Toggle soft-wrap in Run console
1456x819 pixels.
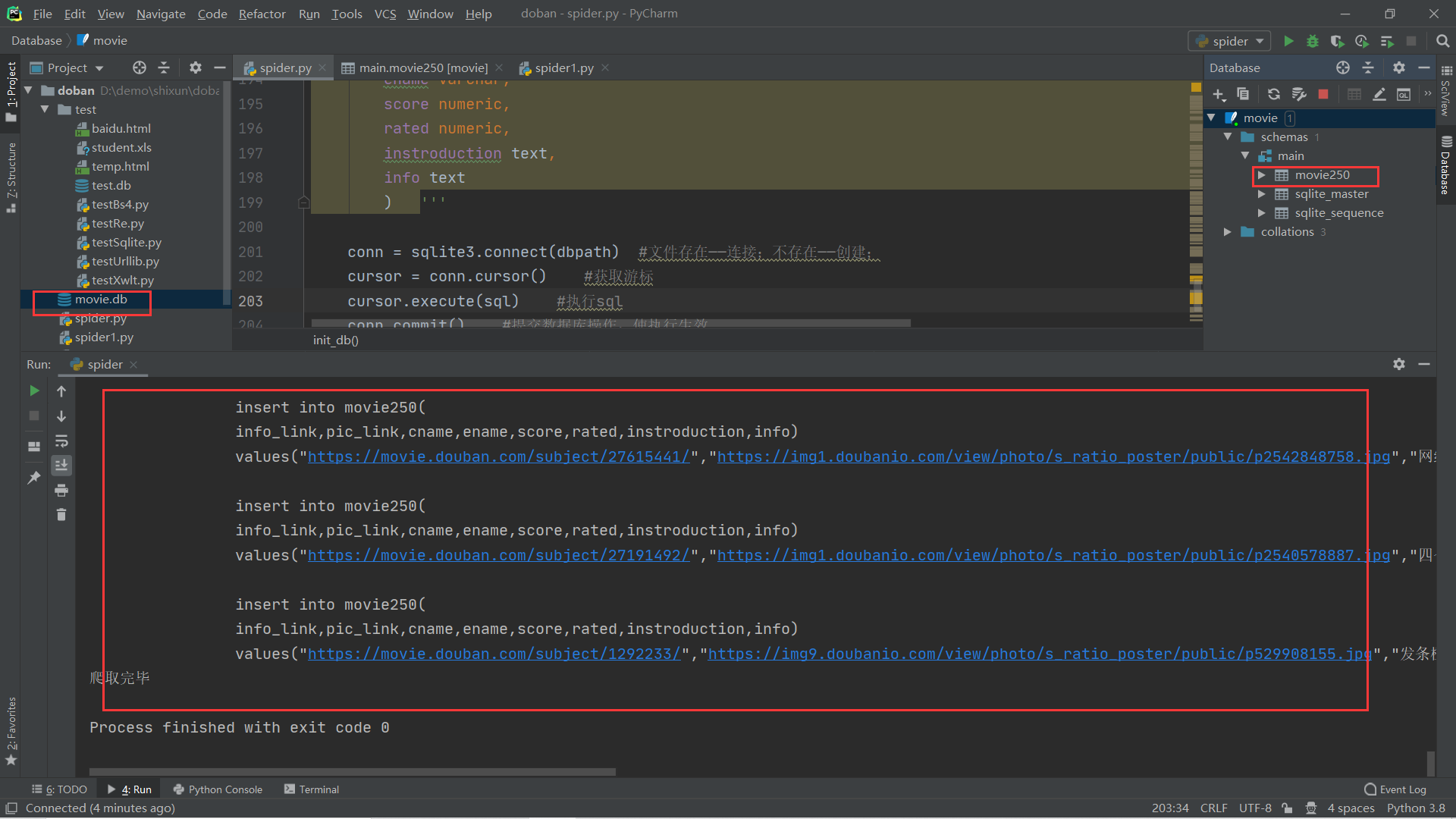tap(61, 441)
